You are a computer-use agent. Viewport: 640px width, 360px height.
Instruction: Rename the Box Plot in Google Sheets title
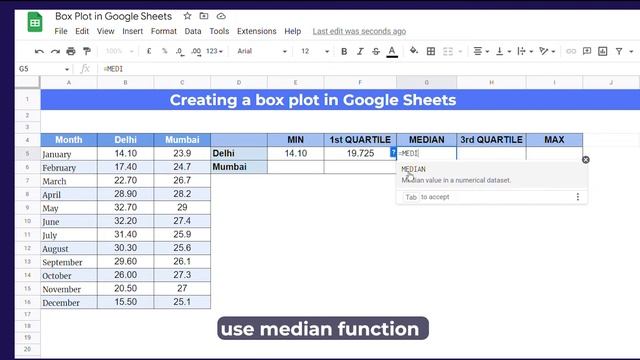pyautogui.click(x=113, y=16)
